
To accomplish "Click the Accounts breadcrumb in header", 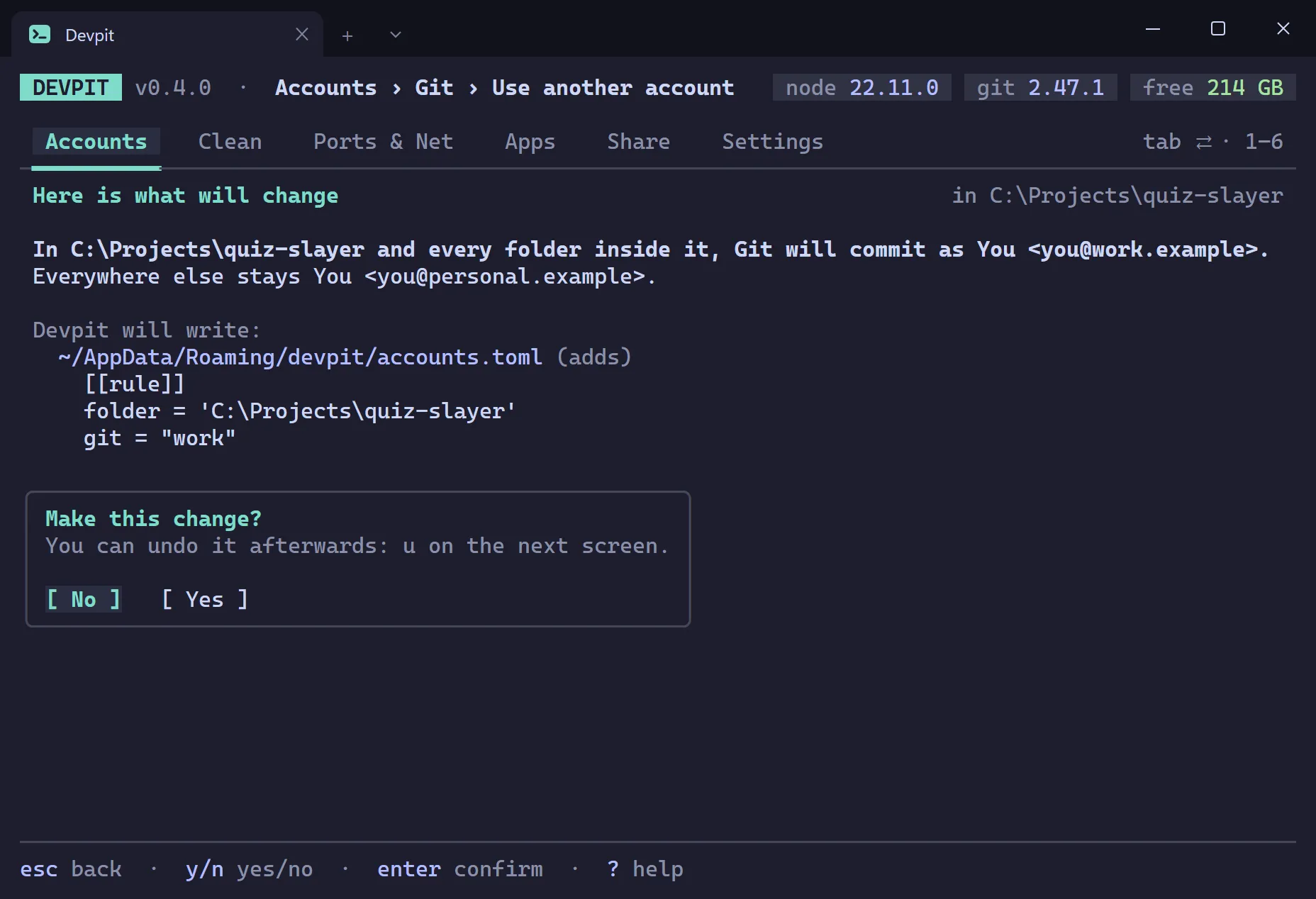I will [x=325, y=87].
